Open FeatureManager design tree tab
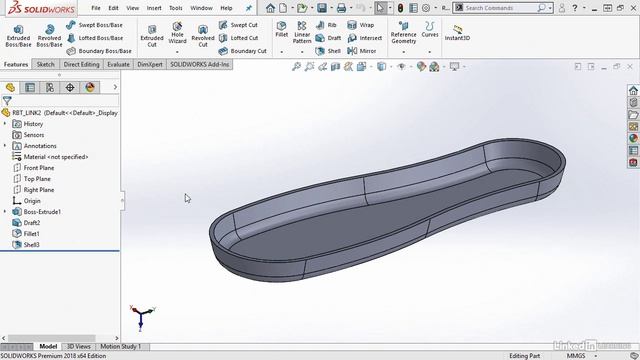640x360 pixels. [10, 87]
